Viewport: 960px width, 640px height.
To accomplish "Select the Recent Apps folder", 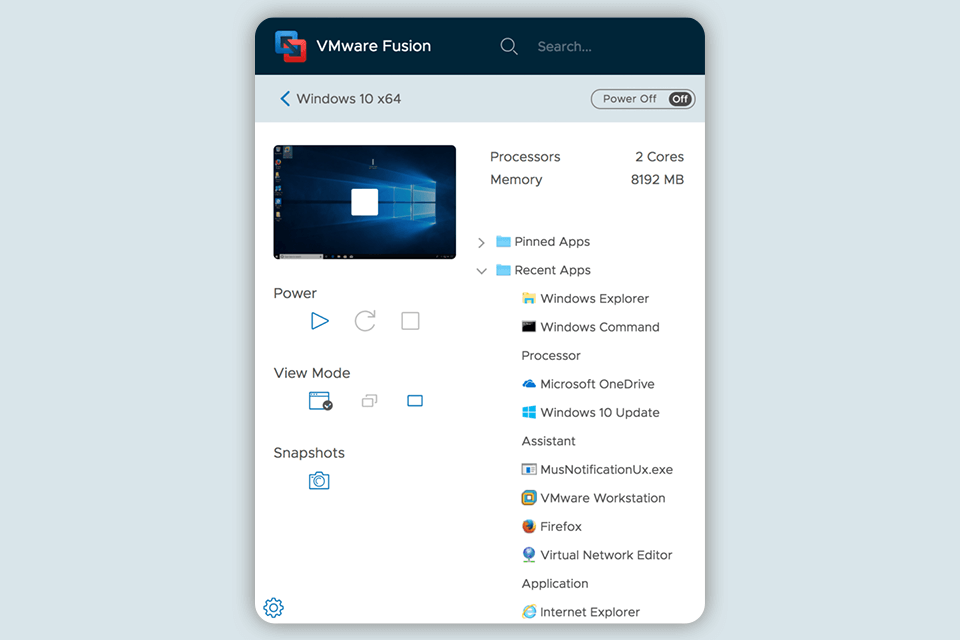I will coord(543,270).
